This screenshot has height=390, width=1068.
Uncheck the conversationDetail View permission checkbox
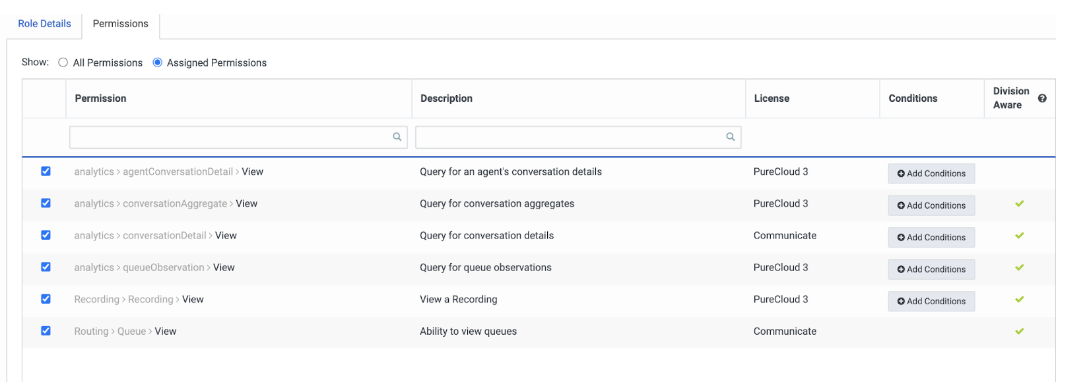pyautogui.click(x=46, y=235)
